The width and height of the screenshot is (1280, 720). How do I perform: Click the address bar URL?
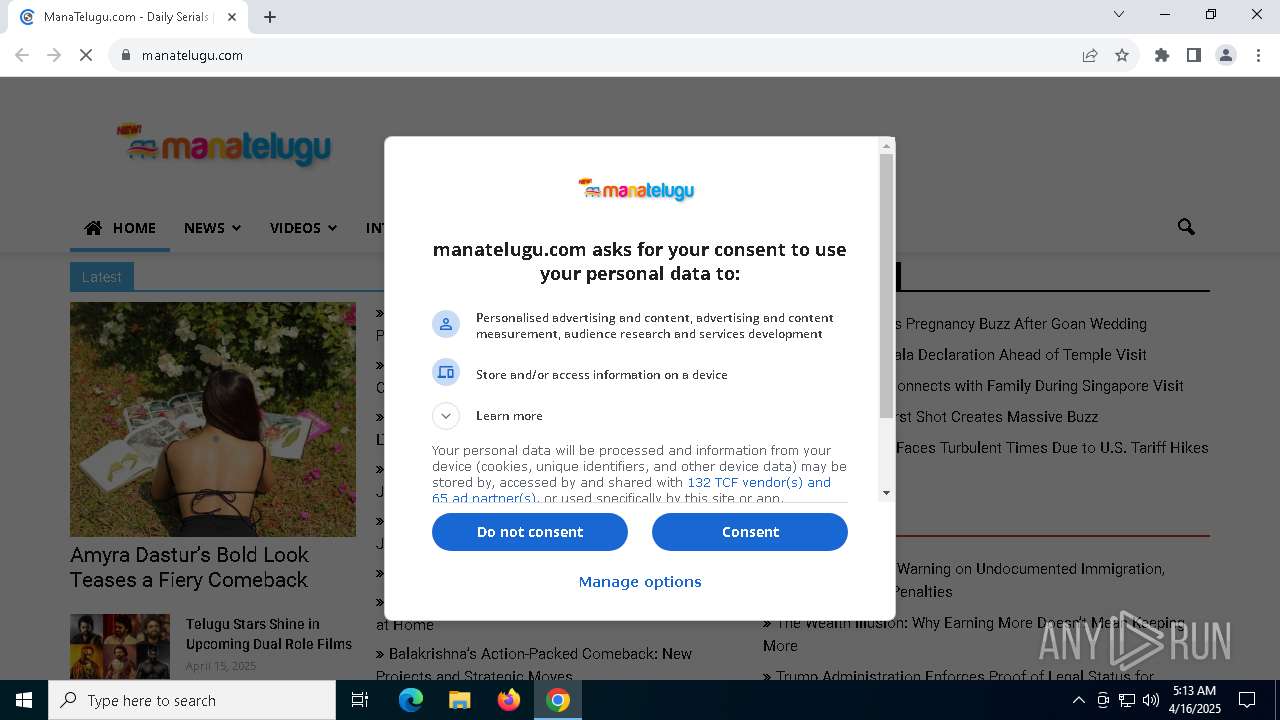point(192,55)
